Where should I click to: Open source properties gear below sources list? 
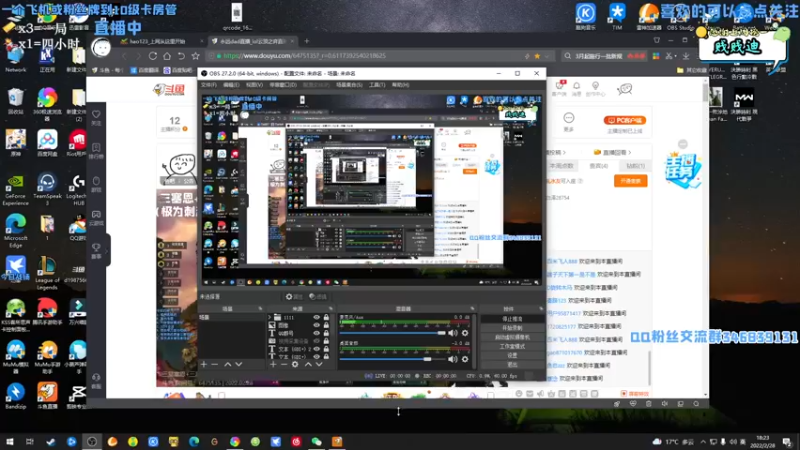click(295, 364)
